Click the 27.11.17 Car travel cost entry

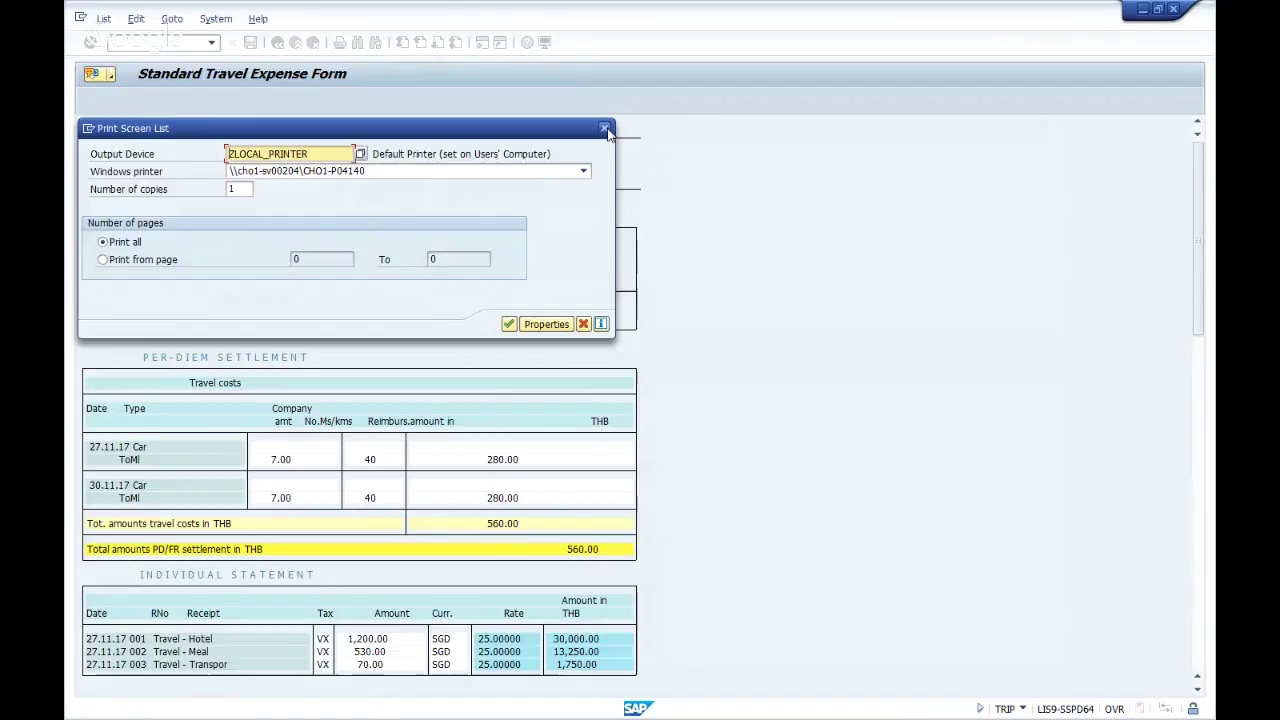click(118, 447)
